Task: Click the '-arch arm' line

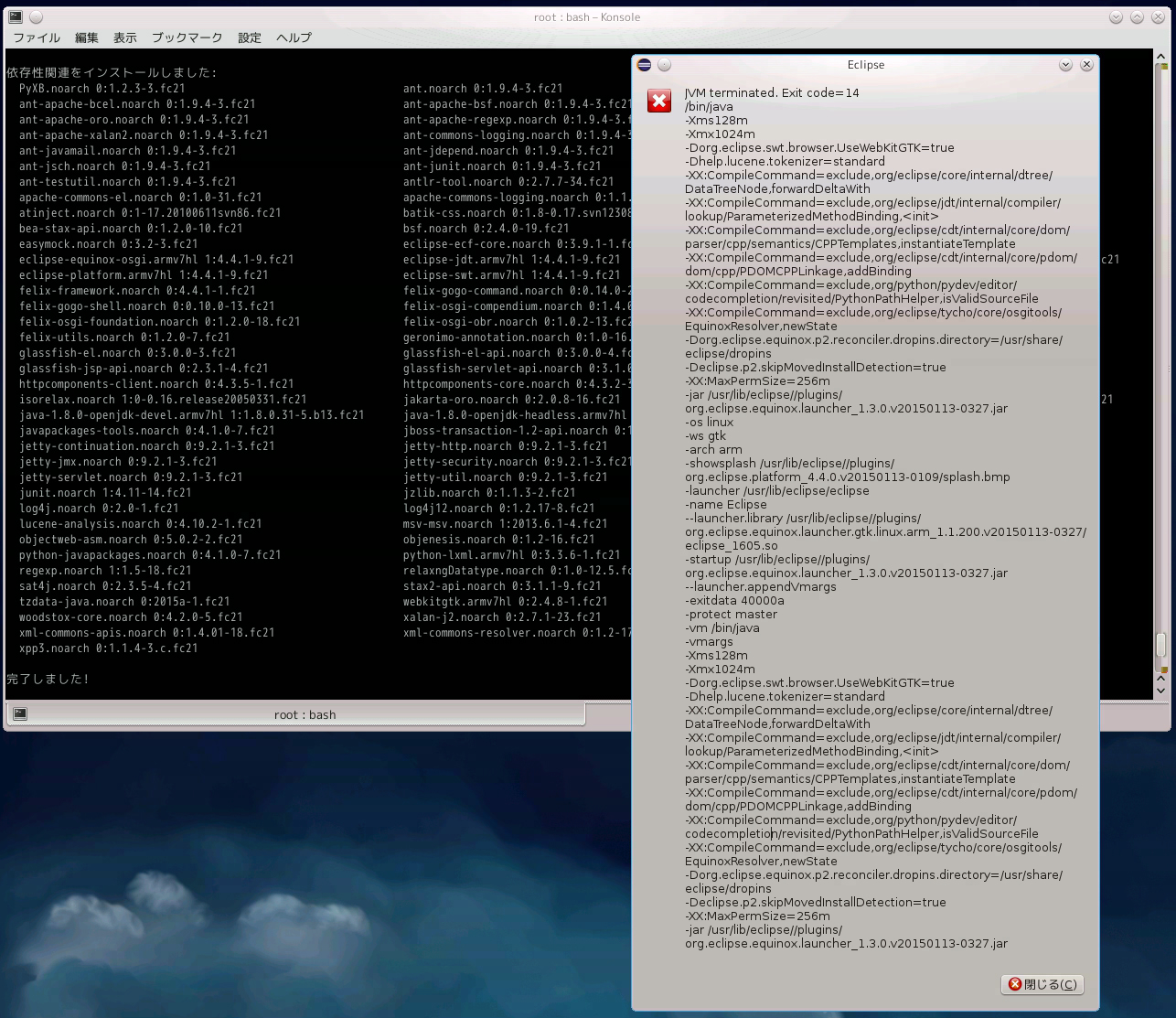Action: [713, 449]
